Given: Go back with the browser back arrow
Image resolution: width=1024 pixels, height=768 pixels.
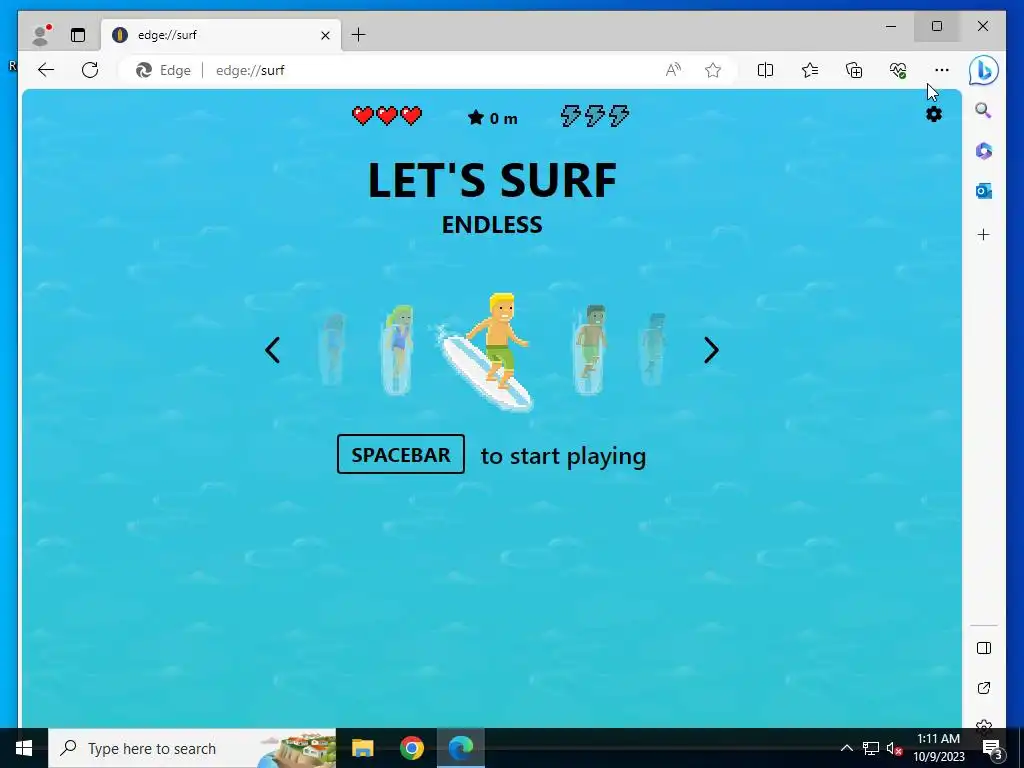Looking at the screenshot, I should click(46, 70).
